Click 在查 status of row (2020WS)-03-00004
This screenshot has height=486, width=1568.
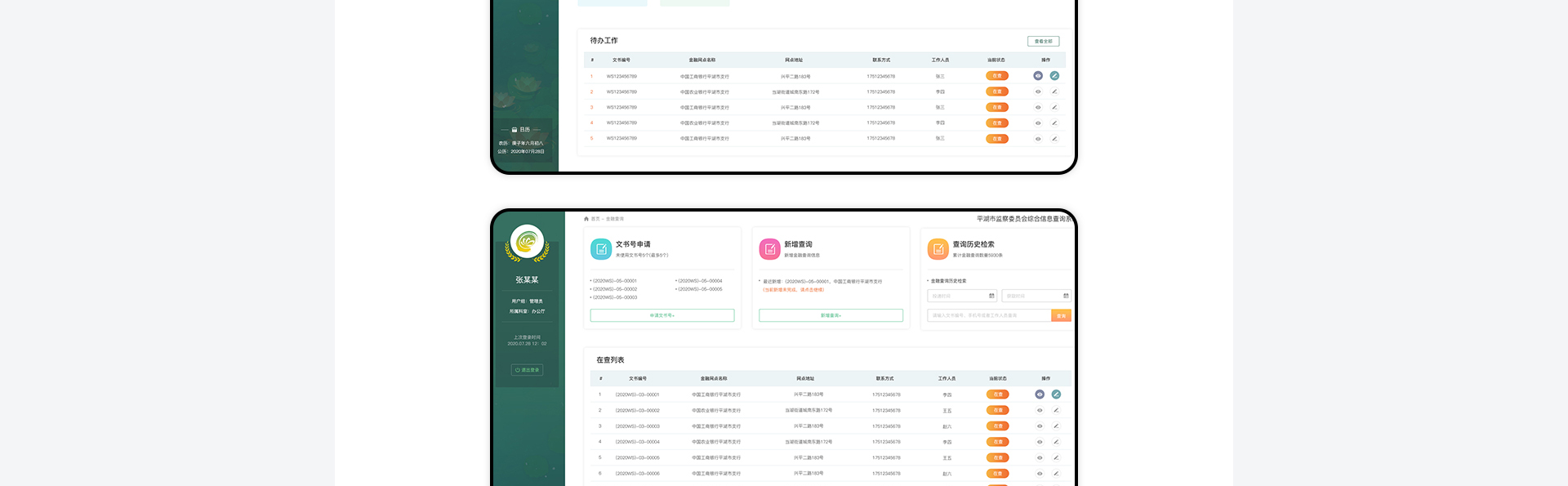pyautogui.click(x=998, y=442)
